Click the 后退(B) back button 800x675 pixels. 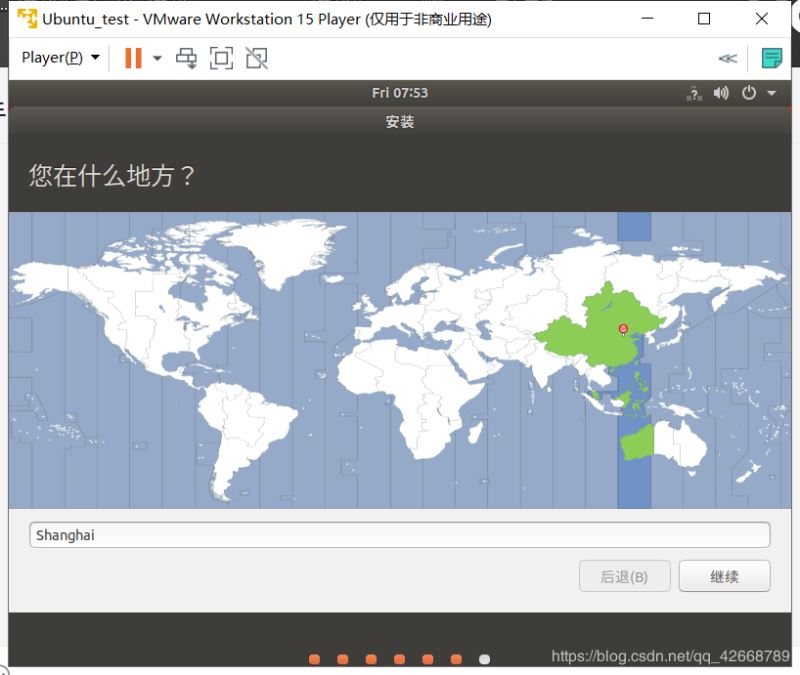click(x=624, y=576)
